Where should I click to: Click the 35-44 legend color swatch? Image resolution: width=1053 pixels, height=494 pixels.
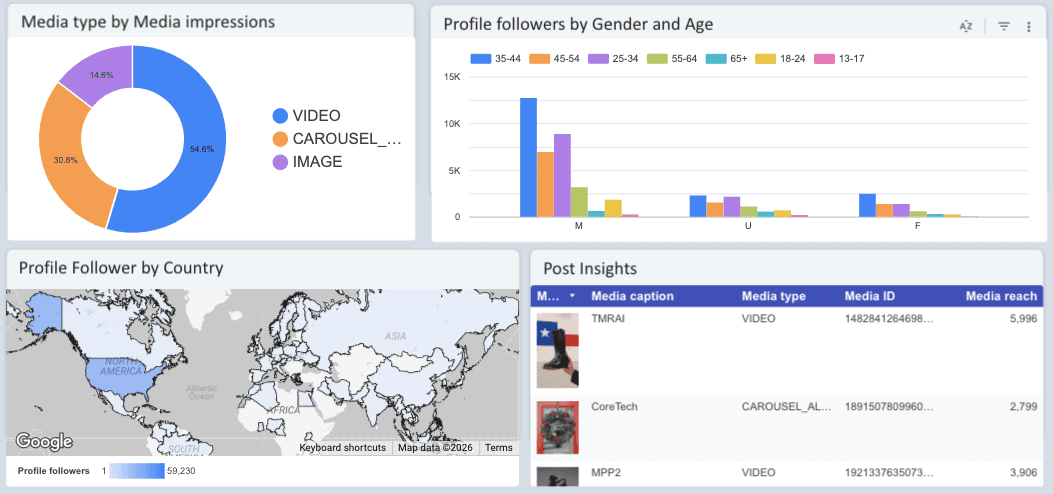tap(480, 59)
